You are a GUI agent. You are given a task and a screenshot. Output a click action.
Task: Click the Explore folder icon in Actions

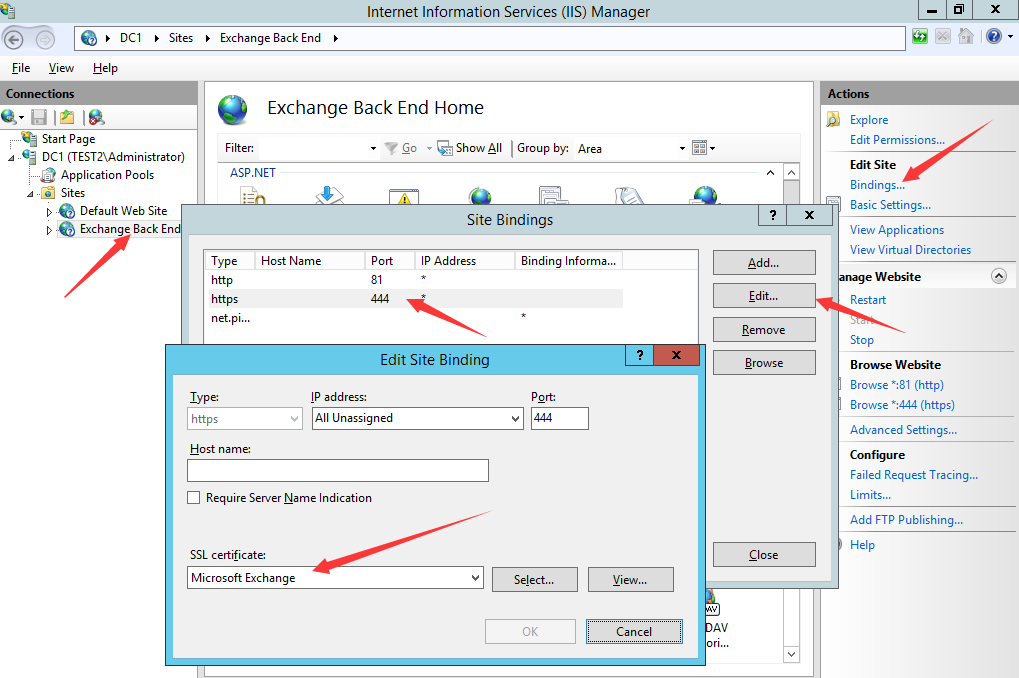tap(834, 120)
